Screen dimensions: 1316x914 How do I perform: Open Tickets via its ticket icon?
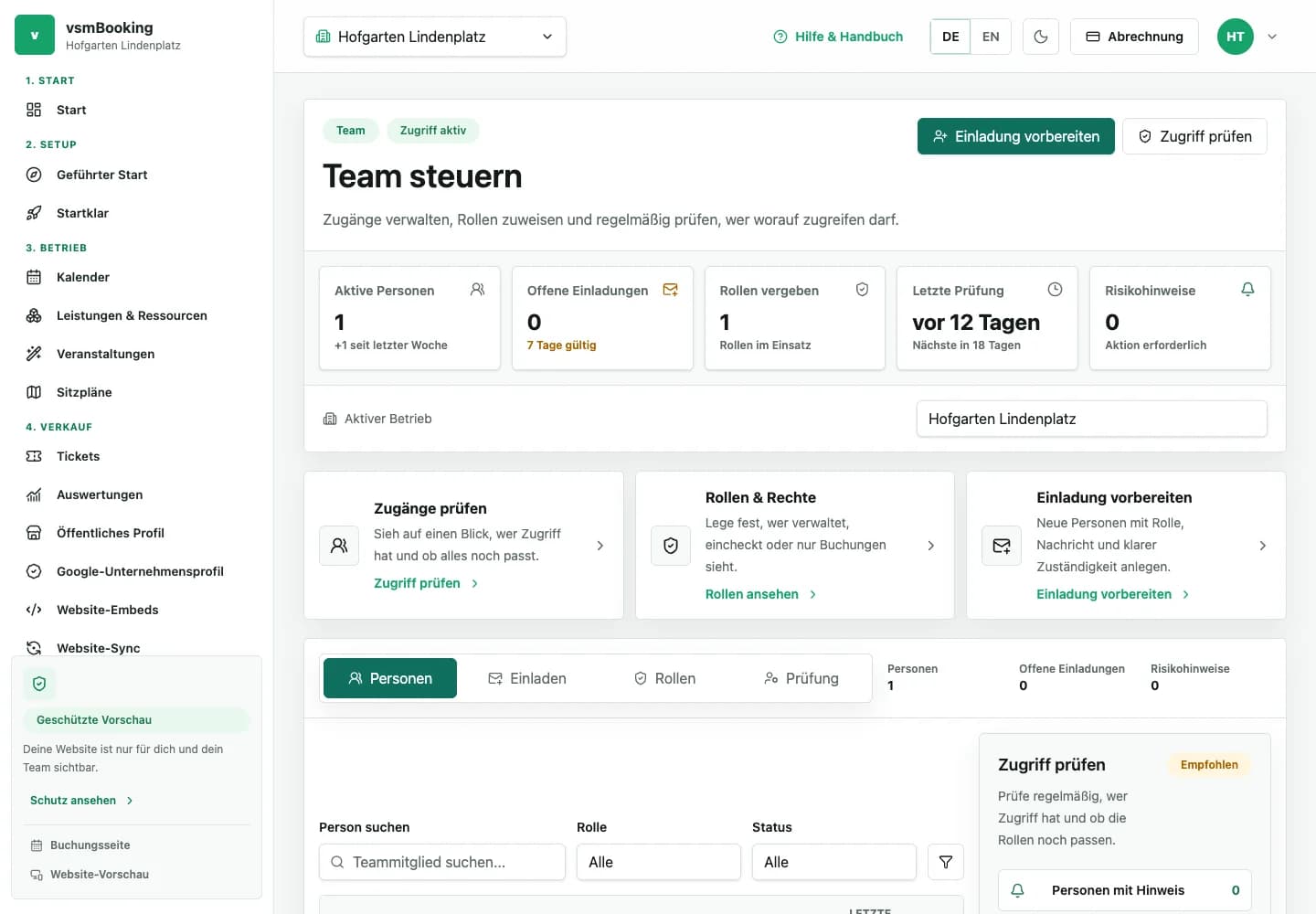(34, 456)
